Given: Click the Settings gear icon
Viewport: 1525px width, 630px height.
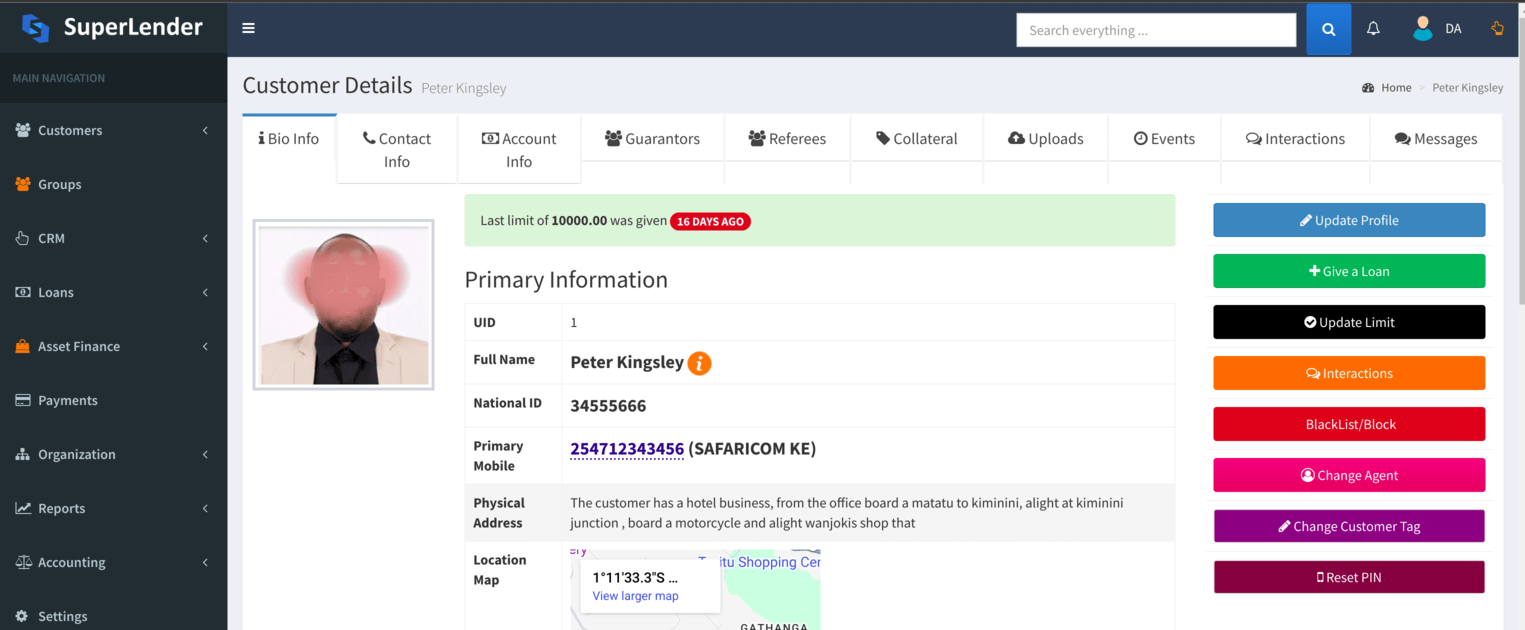Looking at the screenshot, I should (x=22, y=616).
